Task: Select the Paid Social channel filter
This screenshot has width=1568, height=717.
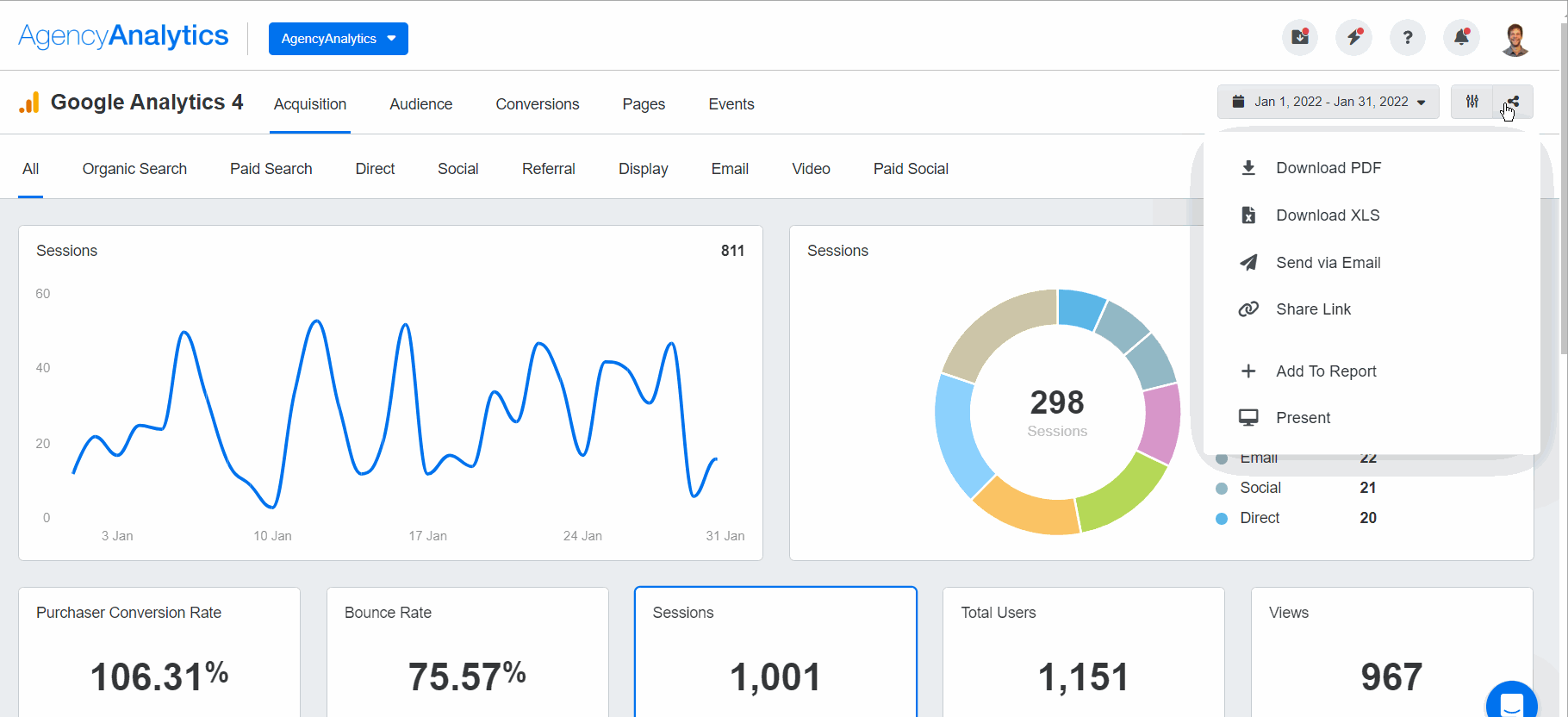Action: click(911, 169)
